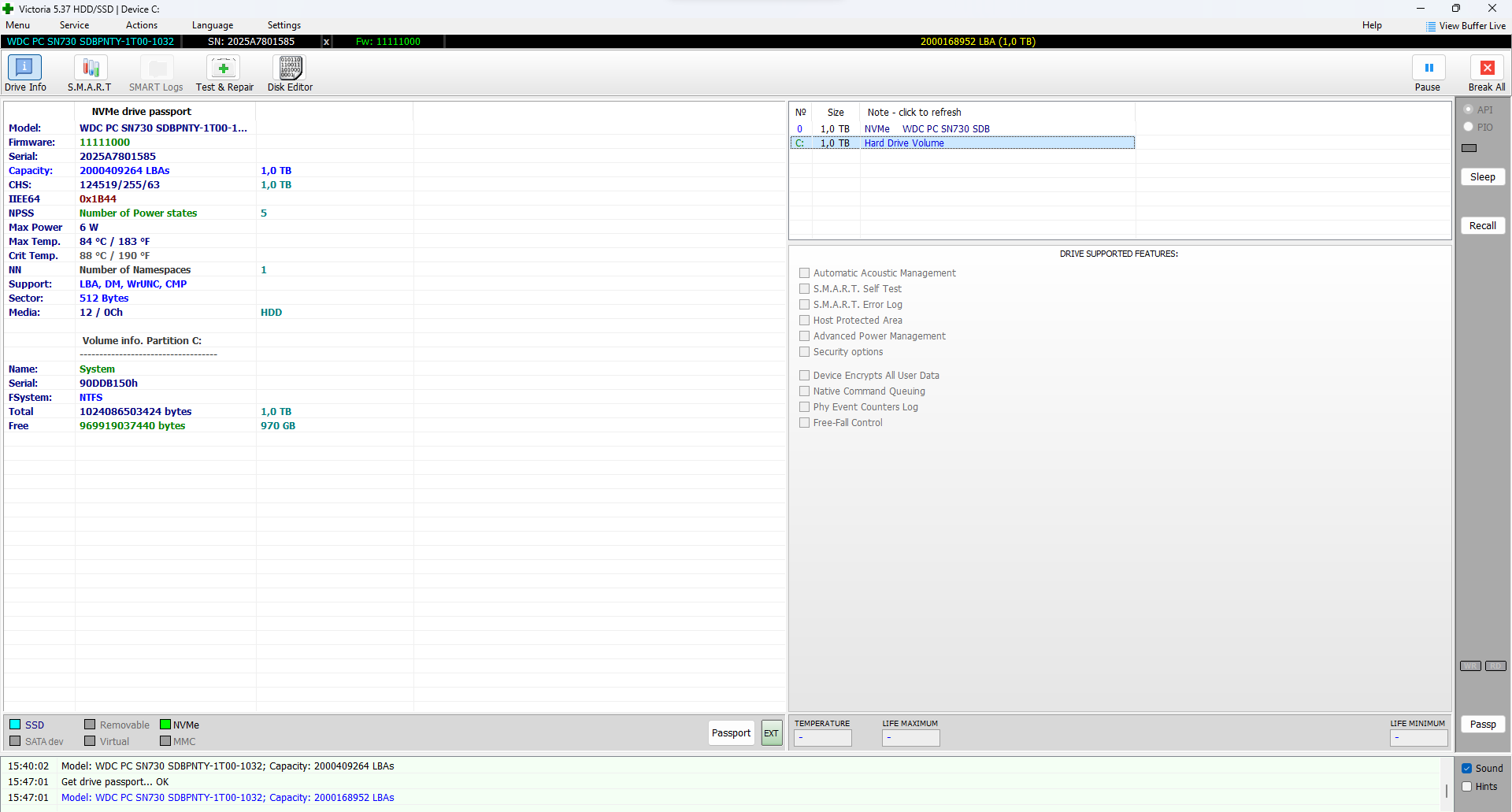Click the 969919037440 bytes free value
Screen dimensions: 1512x812
132,426
